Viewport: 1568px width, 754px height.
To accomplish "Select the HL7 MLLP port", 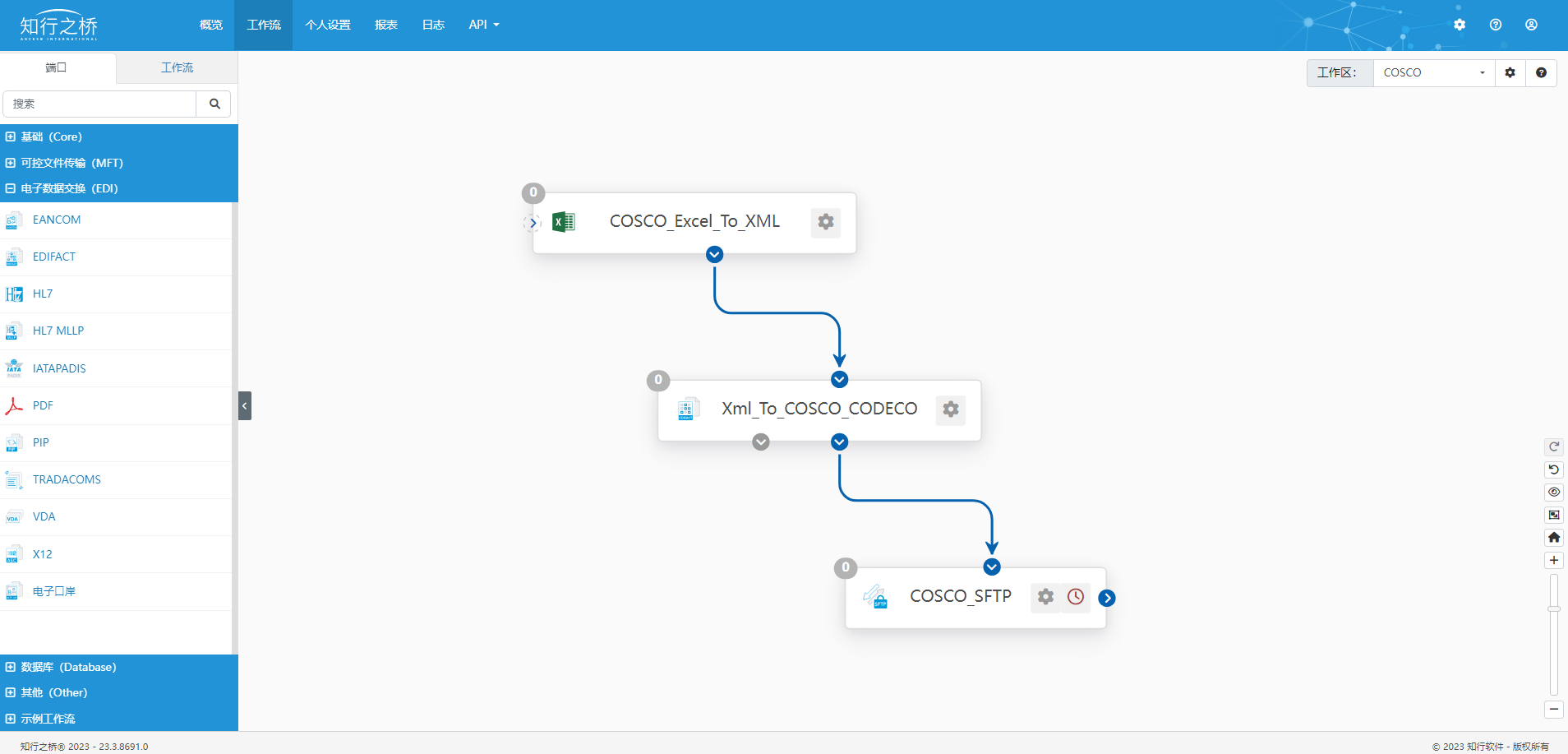I will click(x=116, y=331).
